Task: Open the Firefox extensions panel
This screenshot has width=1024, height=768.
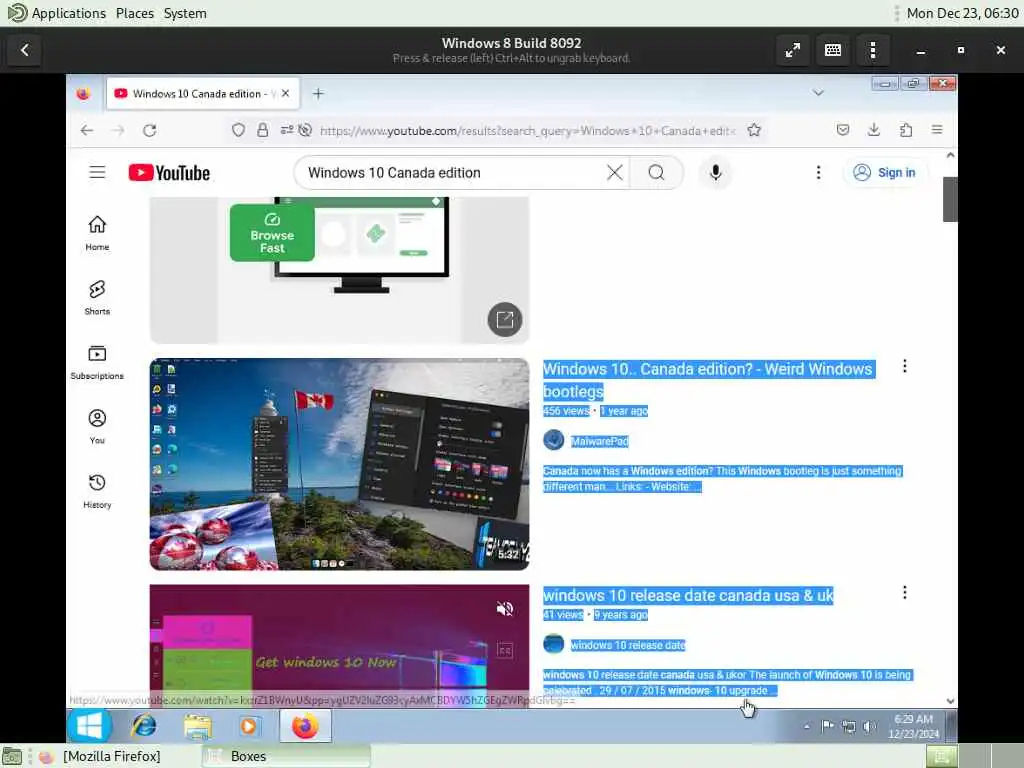Action: (x=906, y=130)
